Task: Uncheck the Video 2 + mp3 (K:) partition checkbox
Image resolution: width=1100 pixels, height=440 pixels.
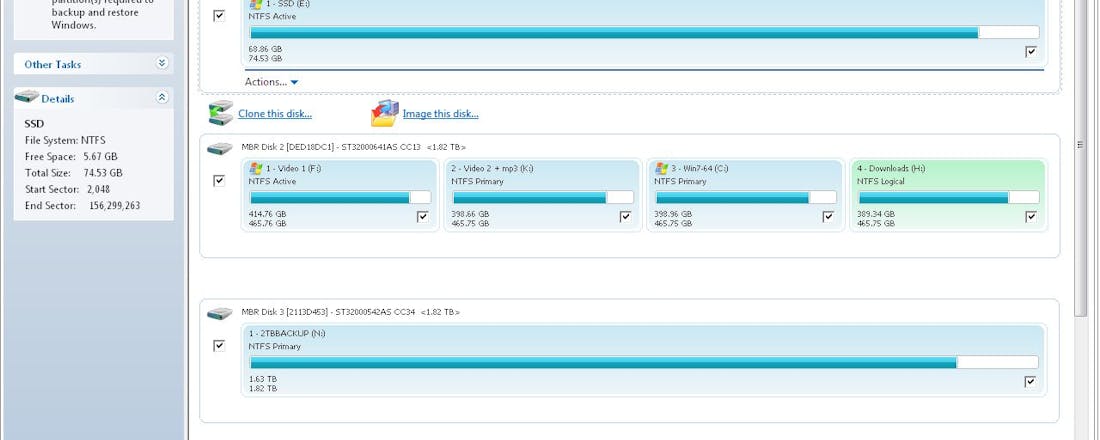Action: pyautogui.click(x=625, y=216)
